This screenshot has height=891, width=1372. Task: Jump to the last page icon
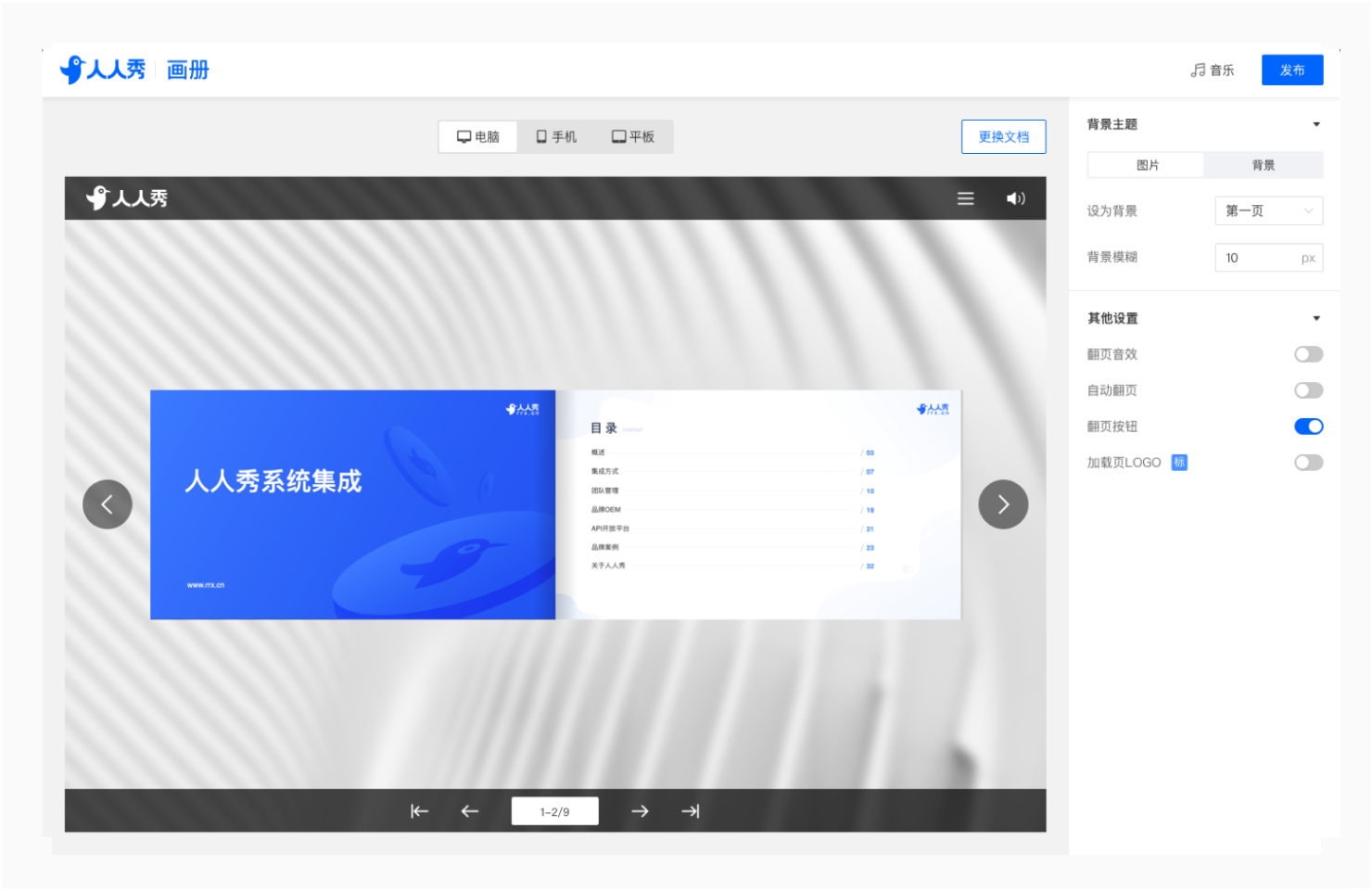pyautogui.click(x=691, y=811)
